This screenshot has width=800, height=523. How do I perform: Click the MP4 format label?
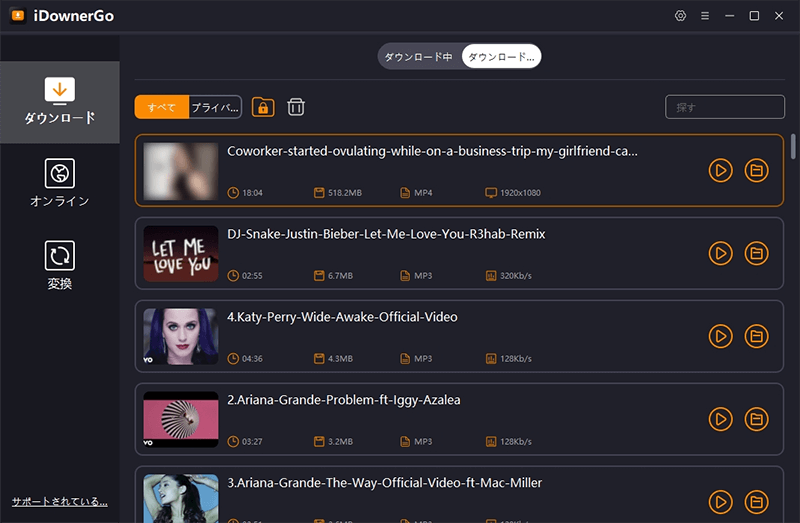point(423,193)
